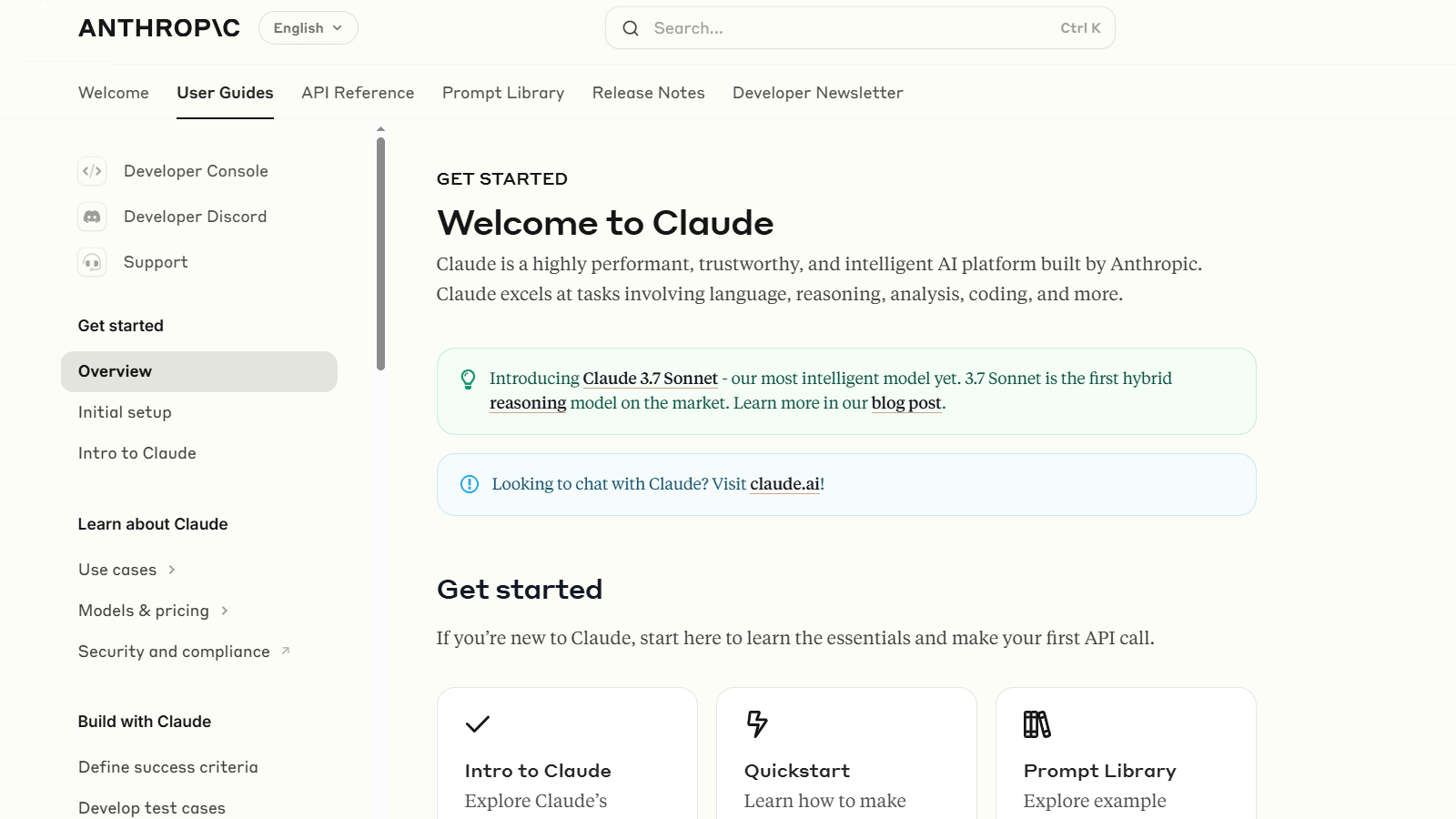Image resolution: width=1456 pixels, height=819 pixels.
Task: Click the search magnifier icon
Action: (631, 28)
